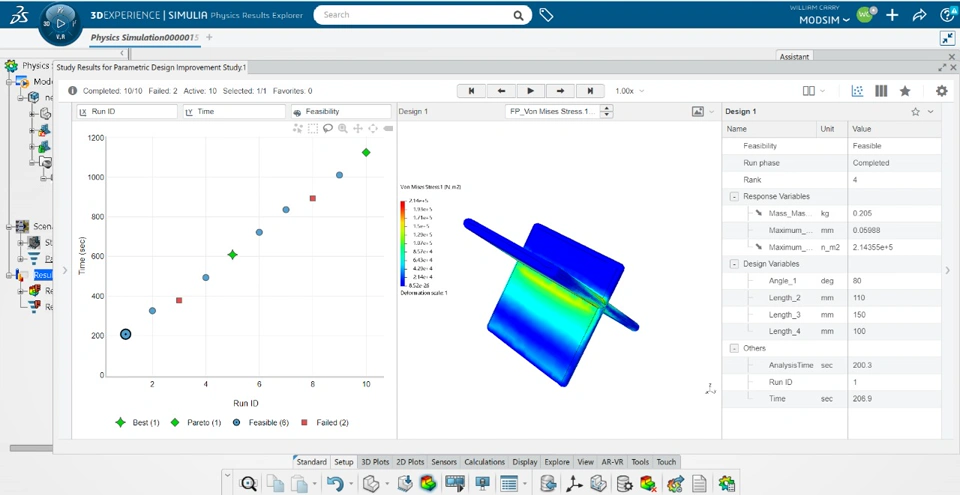Click the search magnifier icon
Viewport: 960px width, 495px height.
[x=518, y=15]
